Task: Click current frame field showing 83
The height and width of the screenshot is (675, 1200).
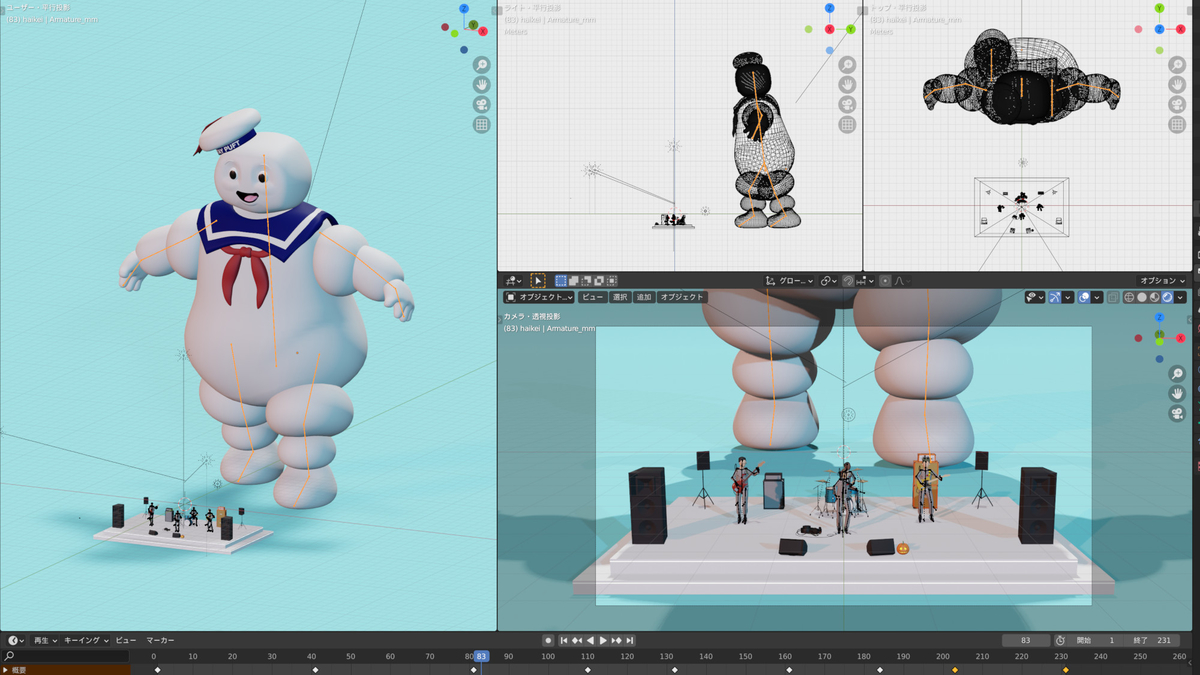Action: click(1026, 640)
